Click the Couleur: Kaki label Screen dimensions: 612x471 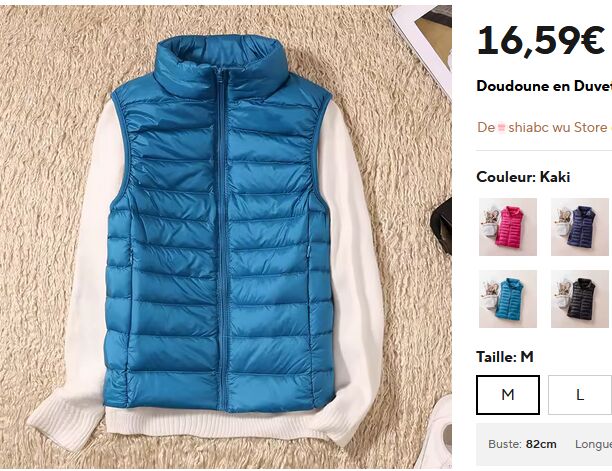pyautogui.click(x=523, y=177)
